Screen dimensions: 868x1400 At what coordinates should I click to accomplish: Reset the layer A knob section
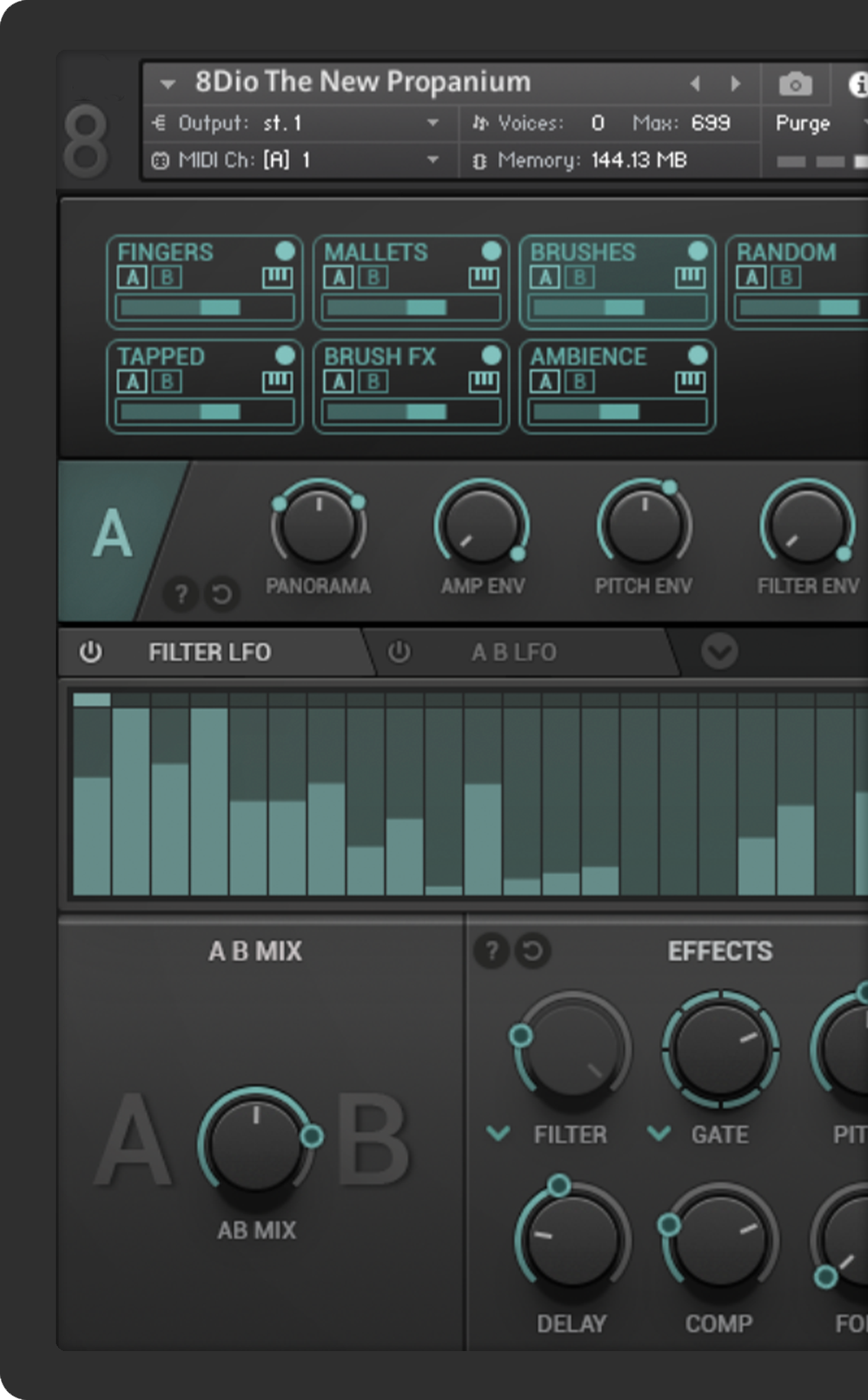tap(222, 594)
